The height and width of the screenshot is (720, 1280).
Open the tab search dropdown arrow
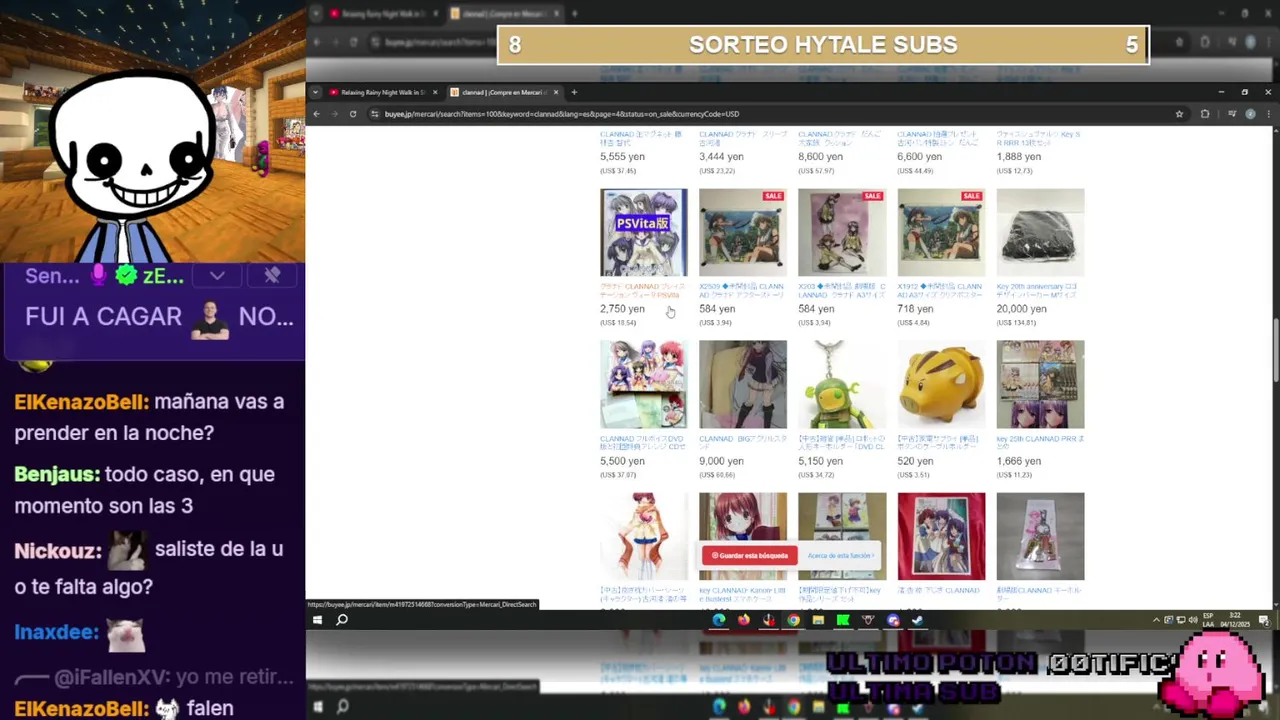pos(316,92)
